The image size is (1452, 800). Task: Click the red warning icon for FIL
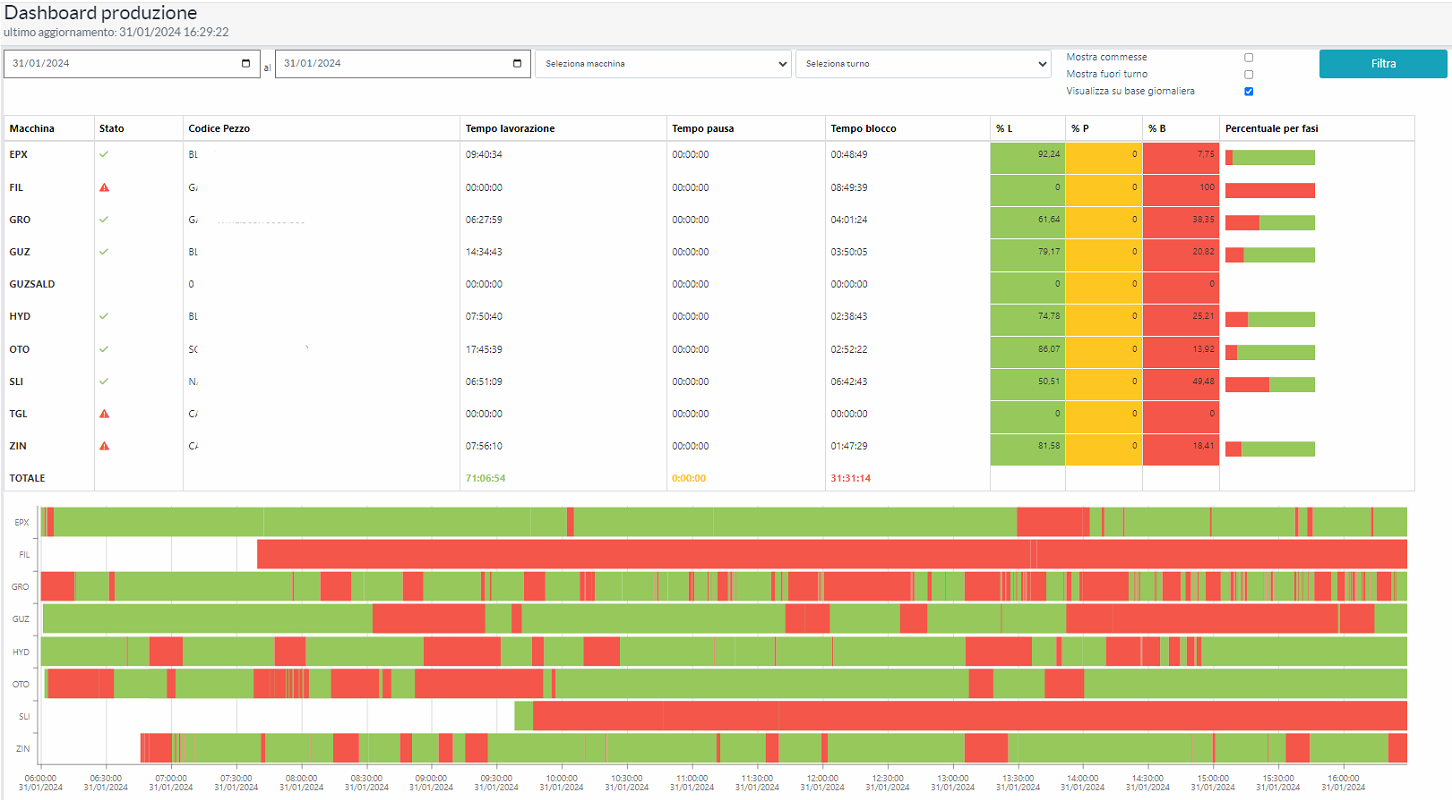click(x=104, y=187)
